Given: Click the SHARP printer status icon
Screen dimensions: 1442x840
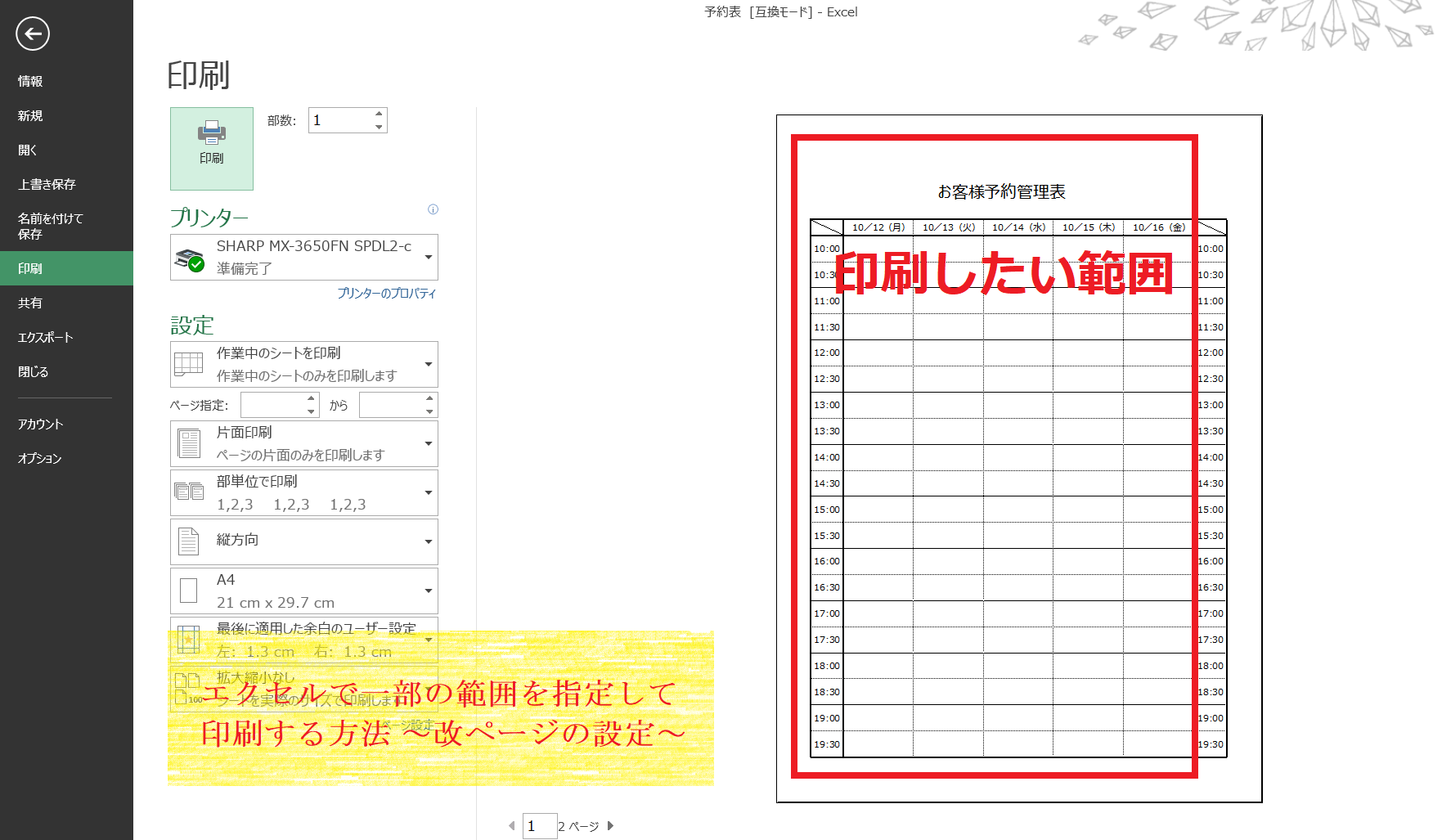Looking at the screenshot, I should pyautogui.click(x=190, y=258).
